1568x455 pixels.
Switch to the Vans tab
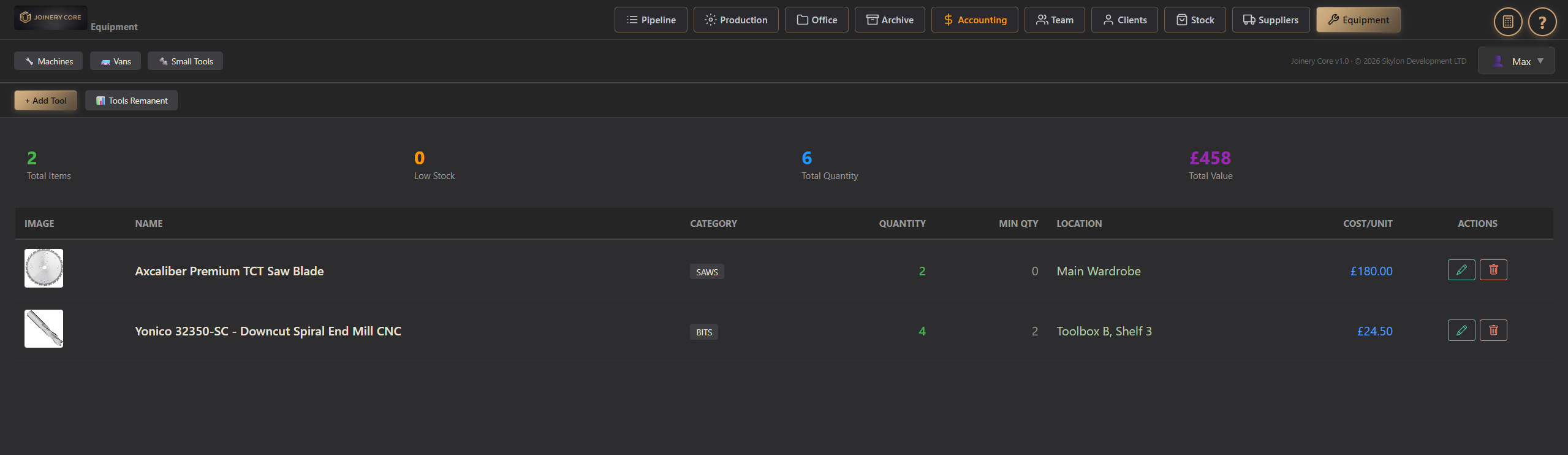click(x=115, y=61)
